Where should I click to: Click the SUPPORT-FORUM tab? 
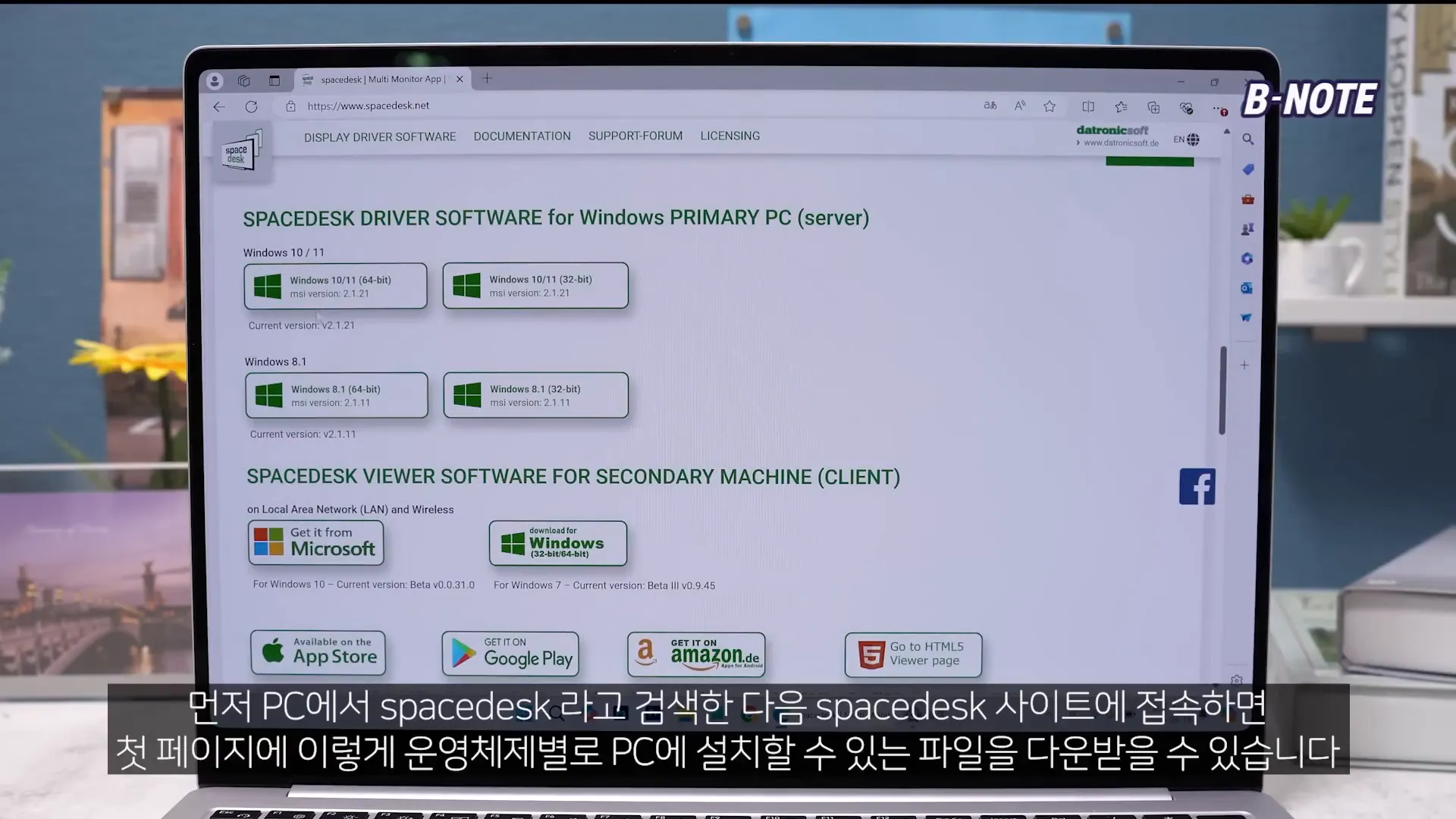click(635, 135)
